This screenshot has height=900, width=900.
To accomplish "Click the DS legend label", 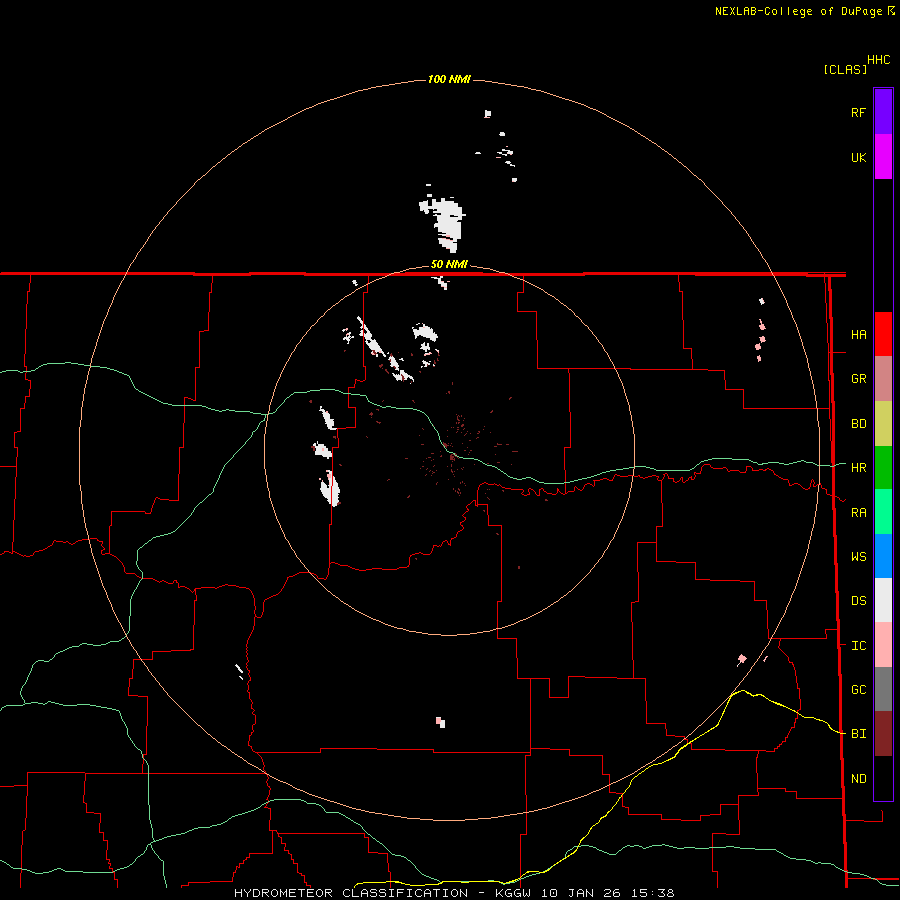I will 858,601.
